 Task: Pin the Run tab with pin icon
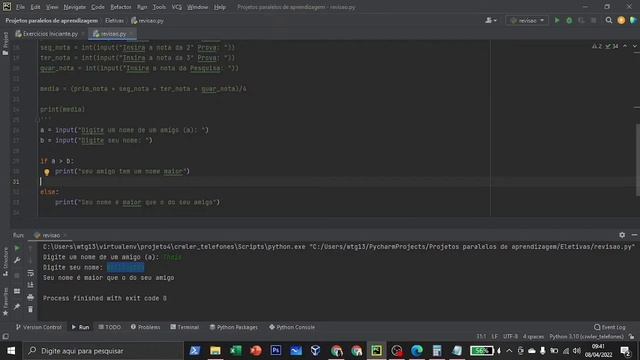click(17, 306)
